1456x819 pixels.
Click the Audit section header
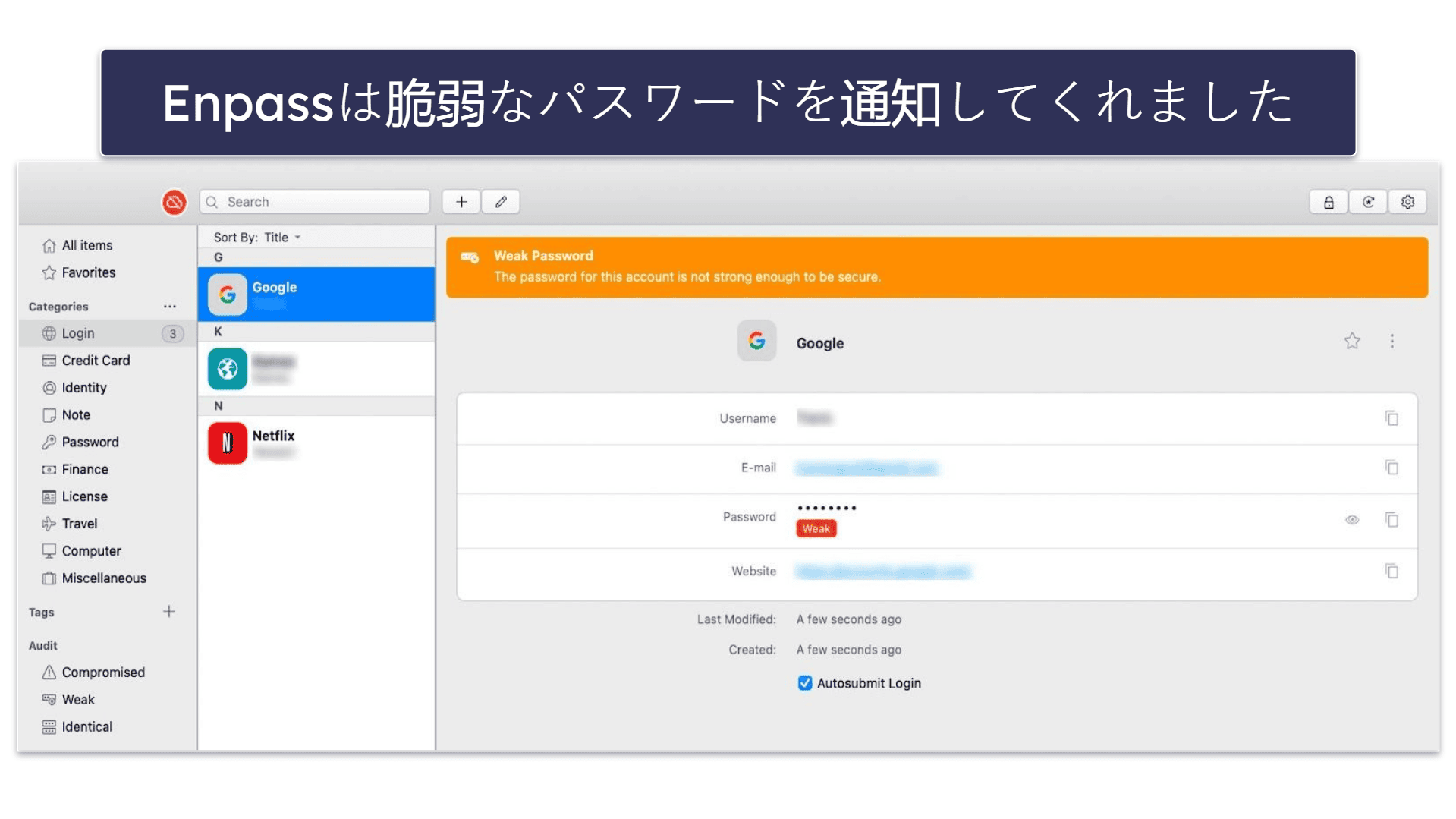pyautogui.click(x=43, y=646)
